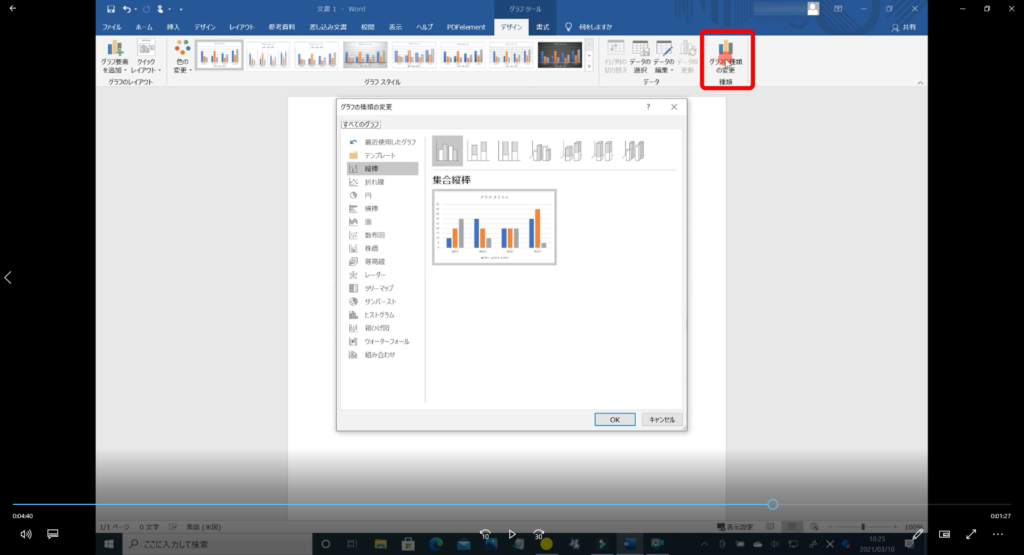Screen dimensions: 1024x555
Task: Click the video progress slider handle
Action: coord(773,504)
